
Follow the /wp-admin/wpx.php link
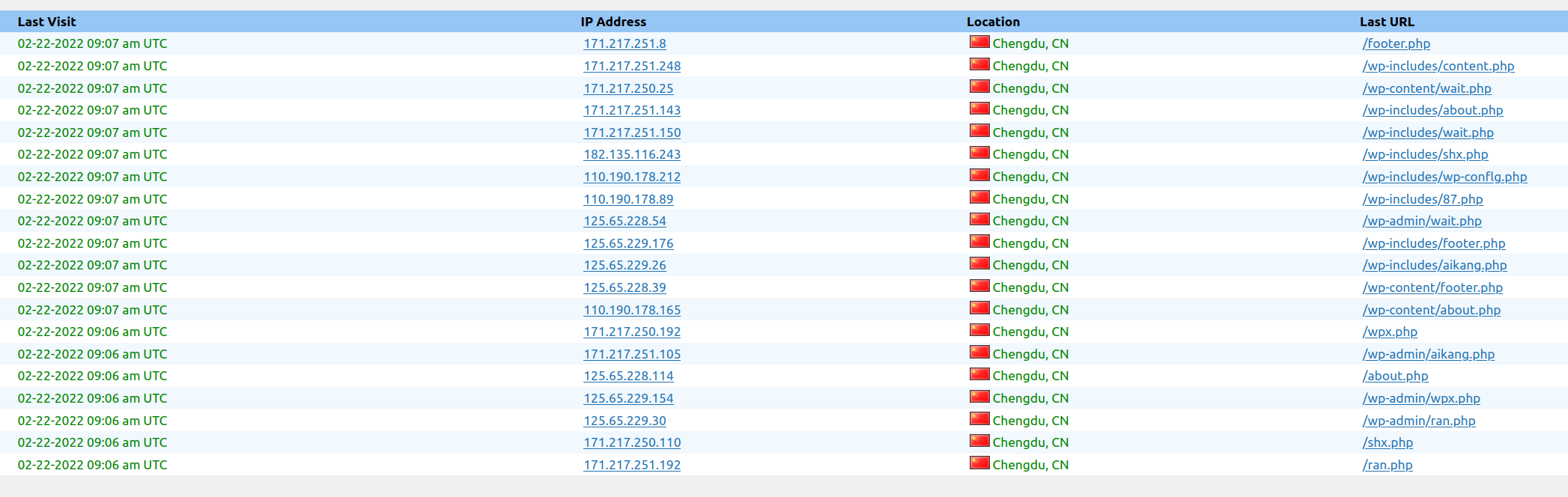coord(1421,398)
